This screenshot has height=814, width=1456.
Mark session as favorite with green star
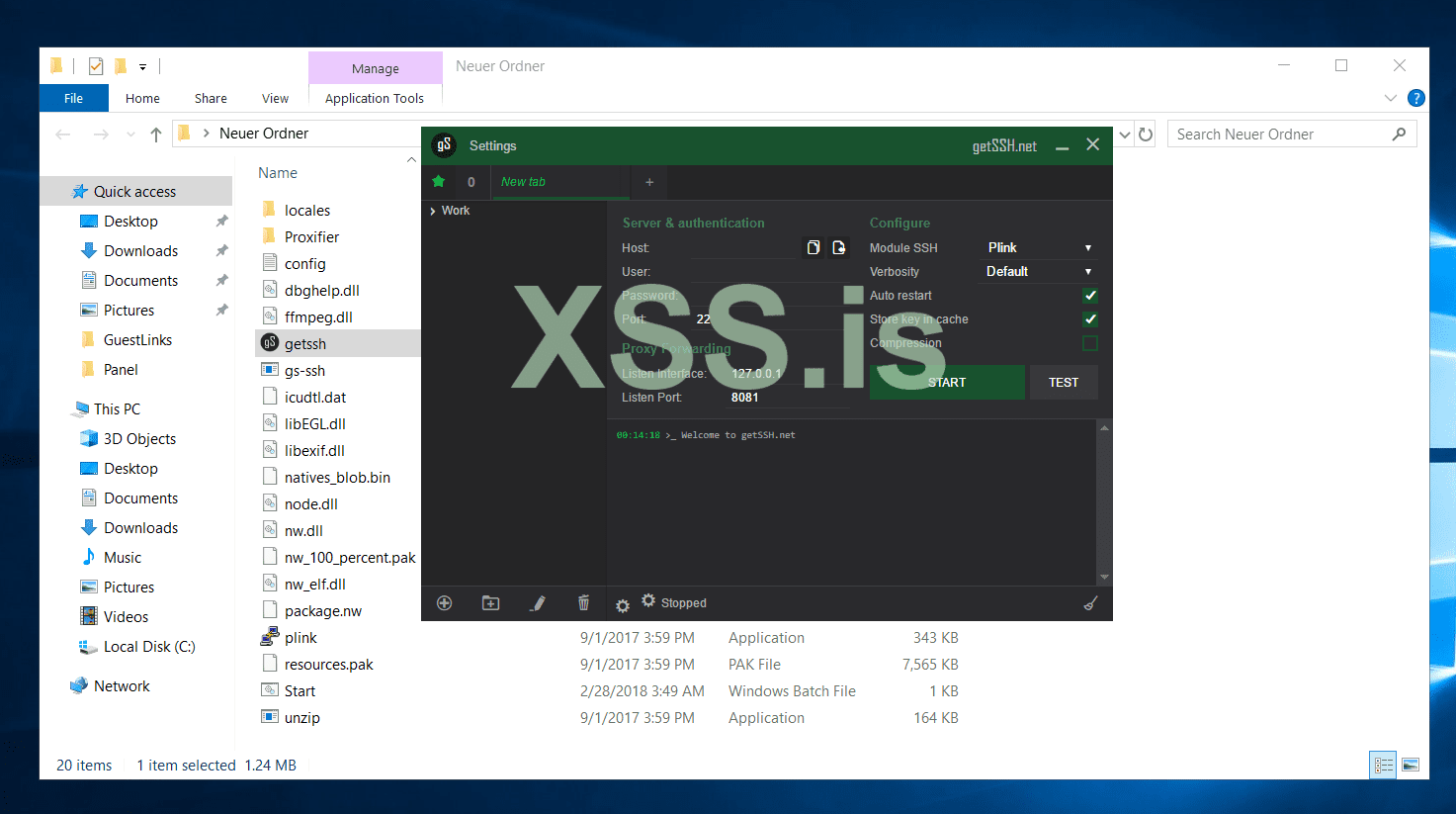pyautogui.click(x=438, y=182)
